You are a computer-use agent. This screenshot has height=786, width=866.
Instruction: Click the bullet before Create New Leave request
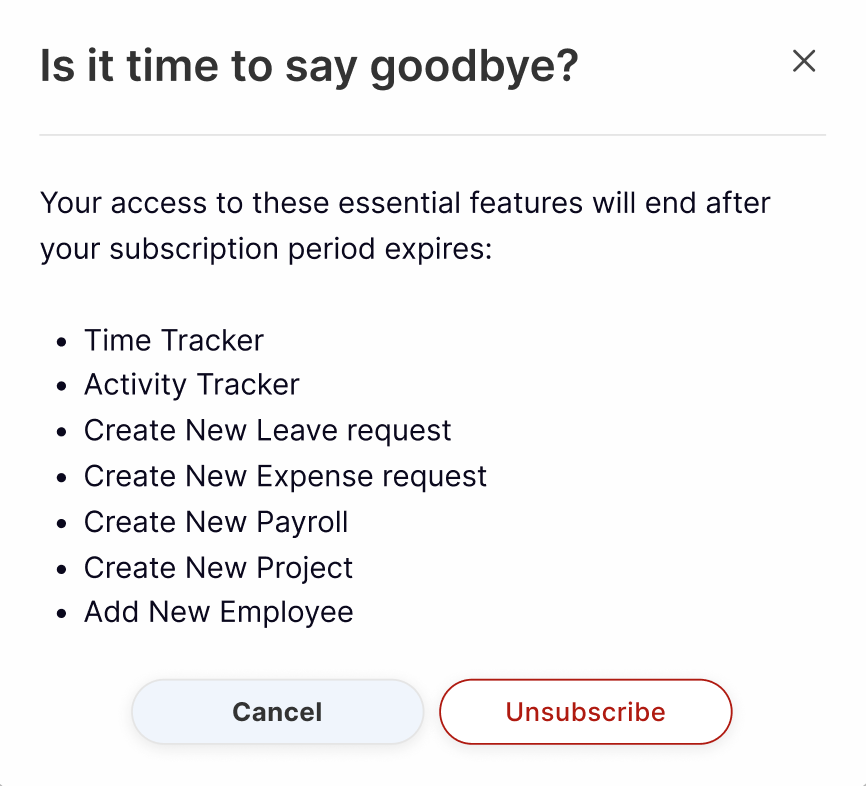pos(63,433)
